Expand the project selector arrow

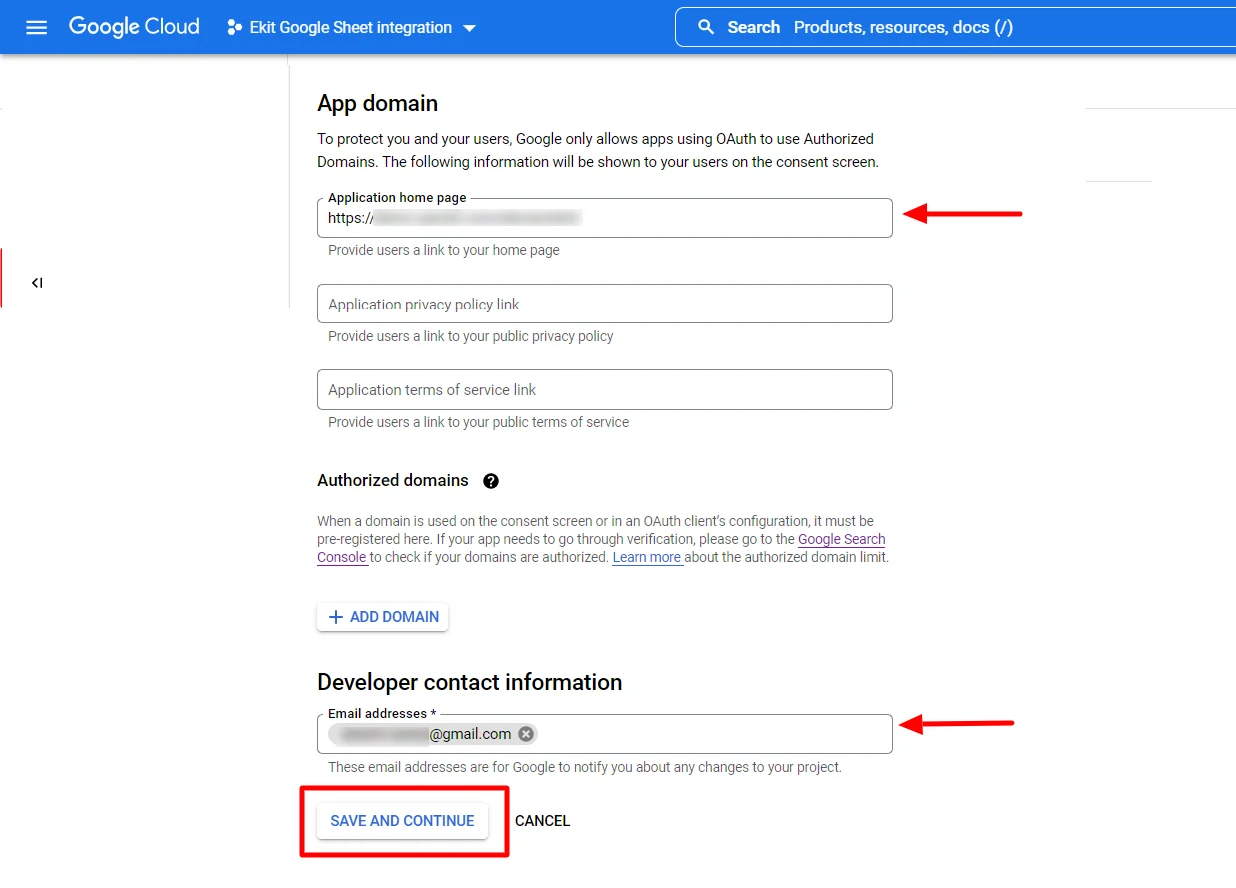469,28
